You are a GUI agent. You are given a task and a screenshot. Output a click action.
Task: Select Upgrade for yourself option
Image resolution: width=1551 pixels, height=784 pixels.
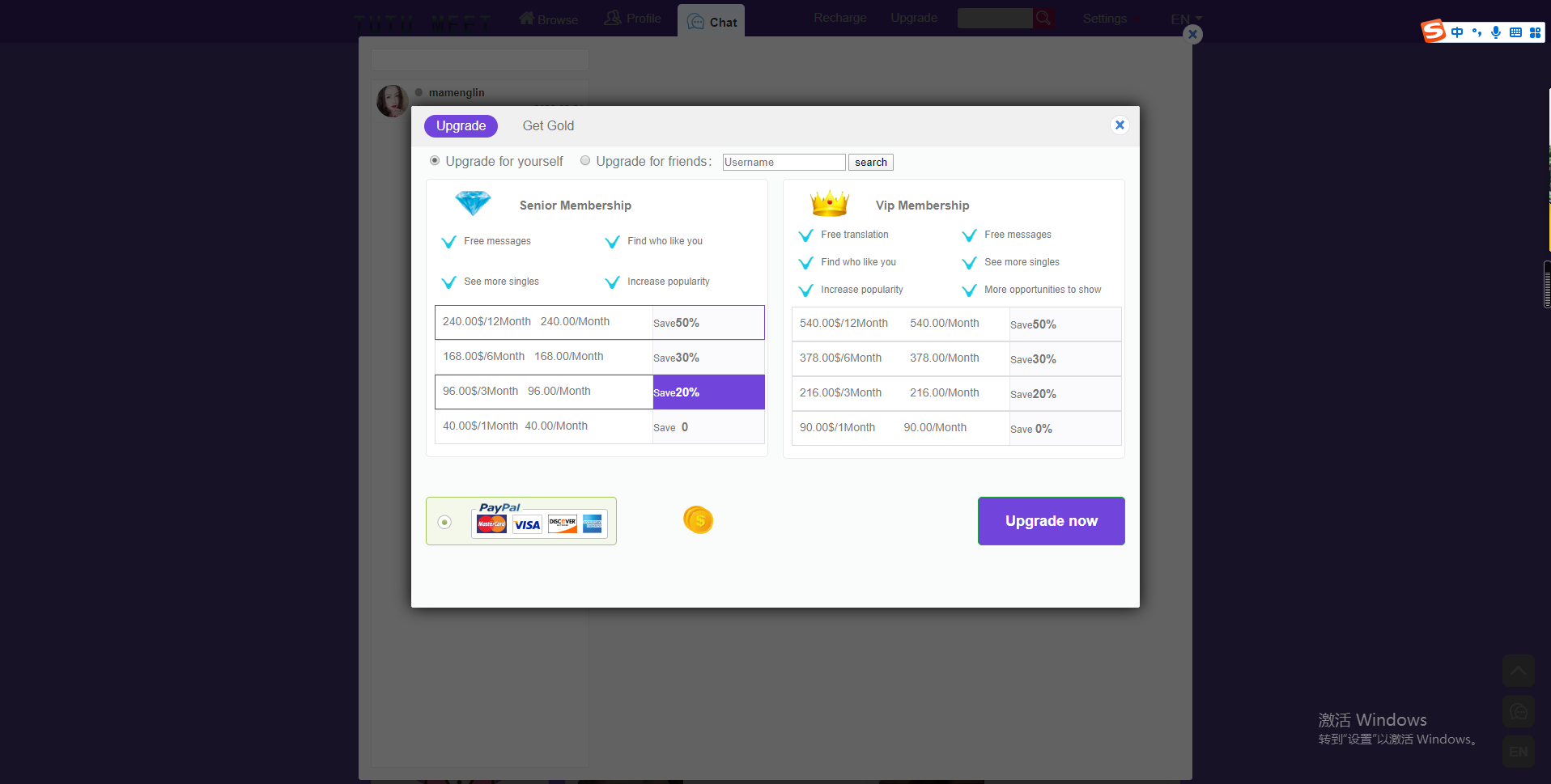tap(435, 161)
